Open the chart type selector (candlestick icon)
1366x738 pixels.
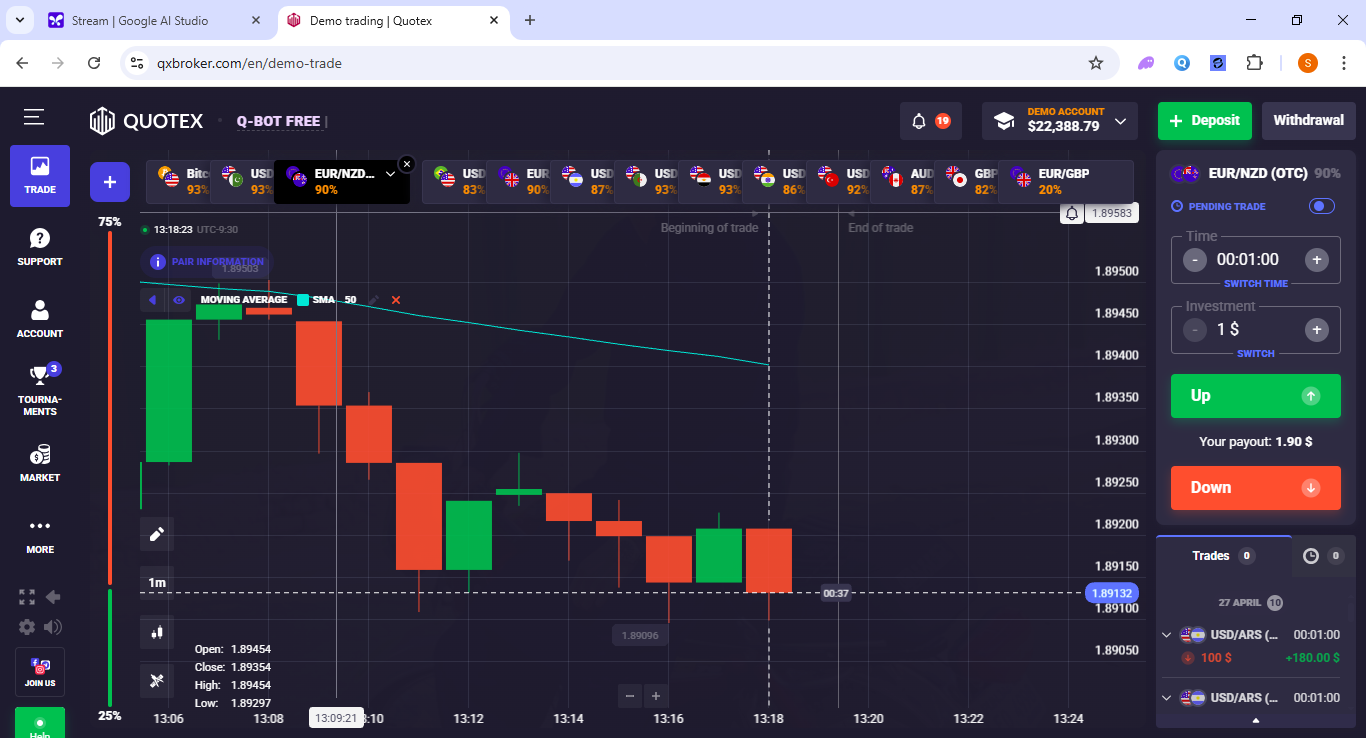coord(156,632)
